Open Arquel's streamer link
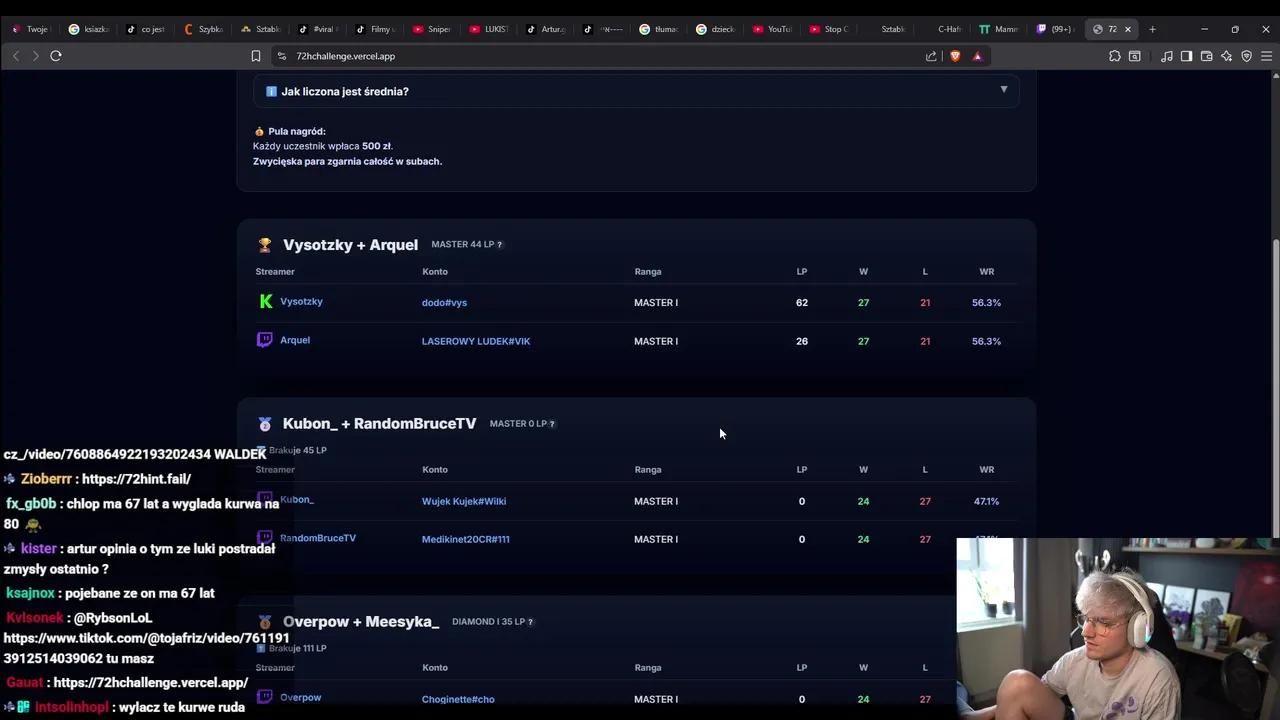This screenshot has width=1280, height=720. [x=295, y=340]
